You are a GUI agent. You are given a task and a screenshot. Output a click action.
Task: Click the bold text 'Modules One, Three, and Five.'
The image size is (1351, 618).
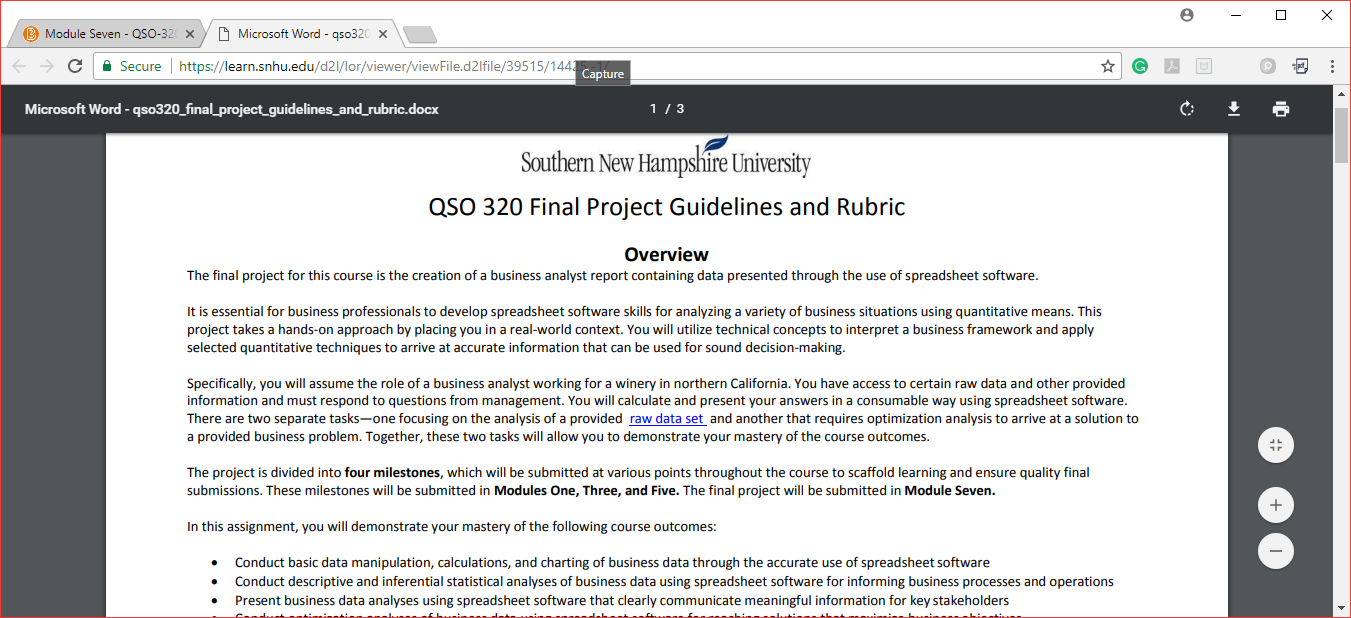point(586,491)
